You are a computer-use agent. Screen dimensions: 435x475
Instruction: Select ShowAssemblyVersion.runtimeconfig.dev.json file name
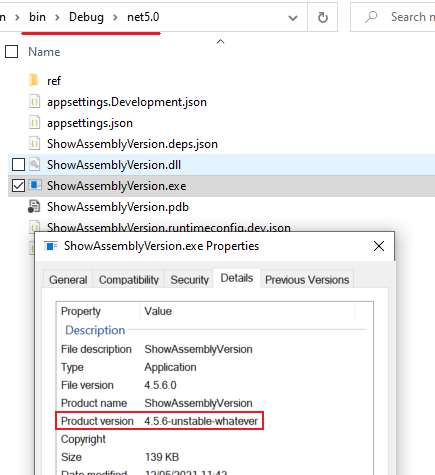click(x=169, y=227)
